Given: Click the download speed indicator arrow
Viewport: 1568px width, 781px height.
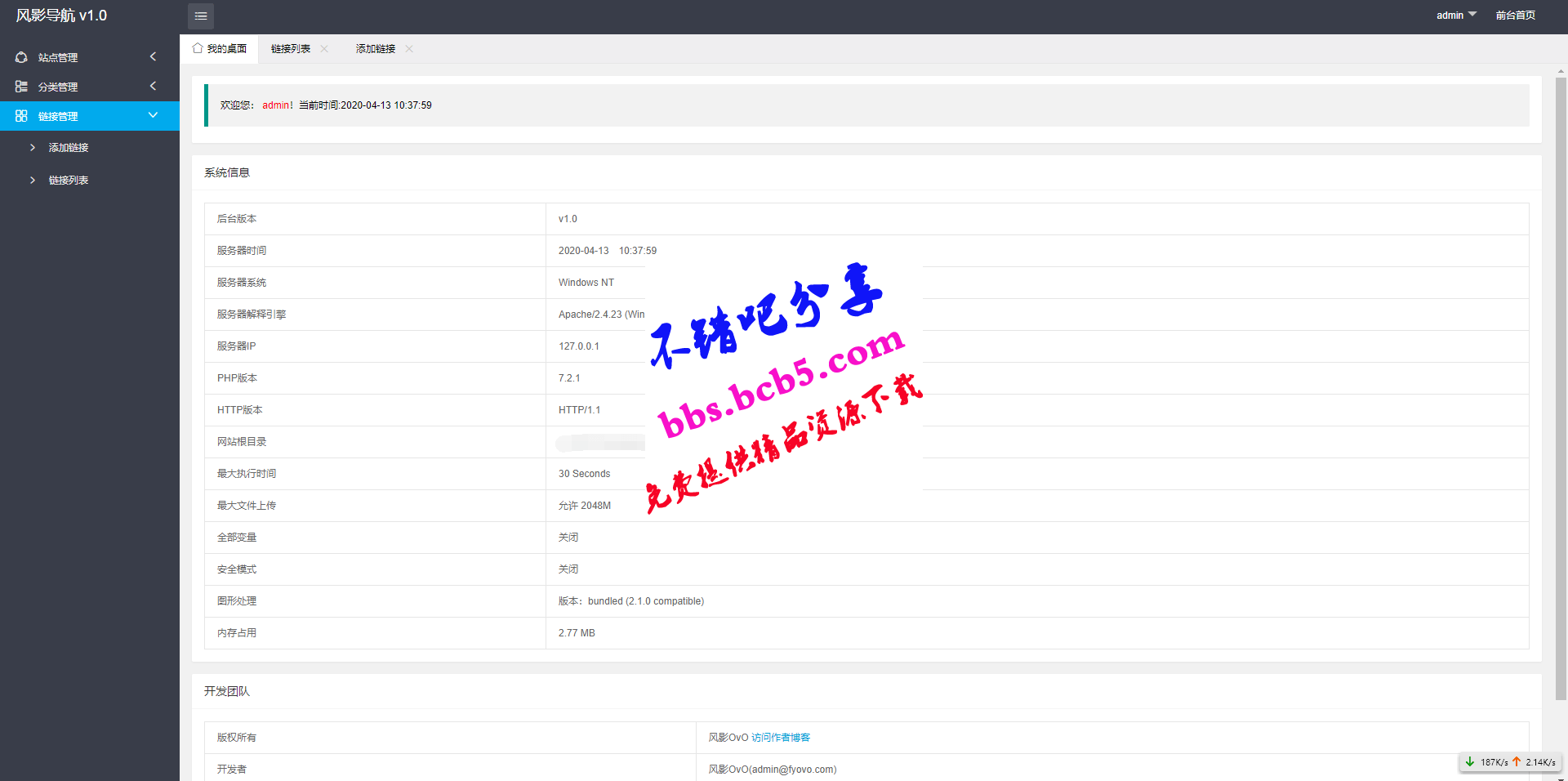Looking at the screenshot, I should 1470,761.
